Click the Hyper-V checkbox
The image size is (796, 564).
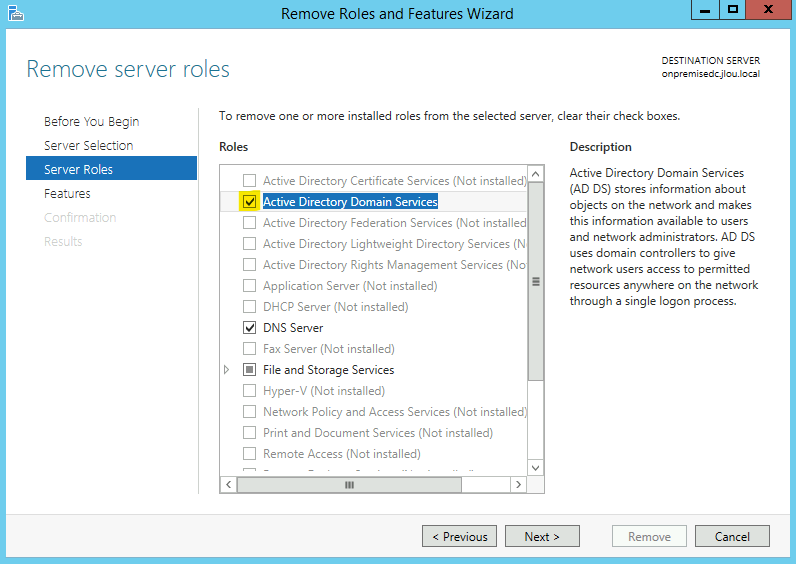[249, 390]
